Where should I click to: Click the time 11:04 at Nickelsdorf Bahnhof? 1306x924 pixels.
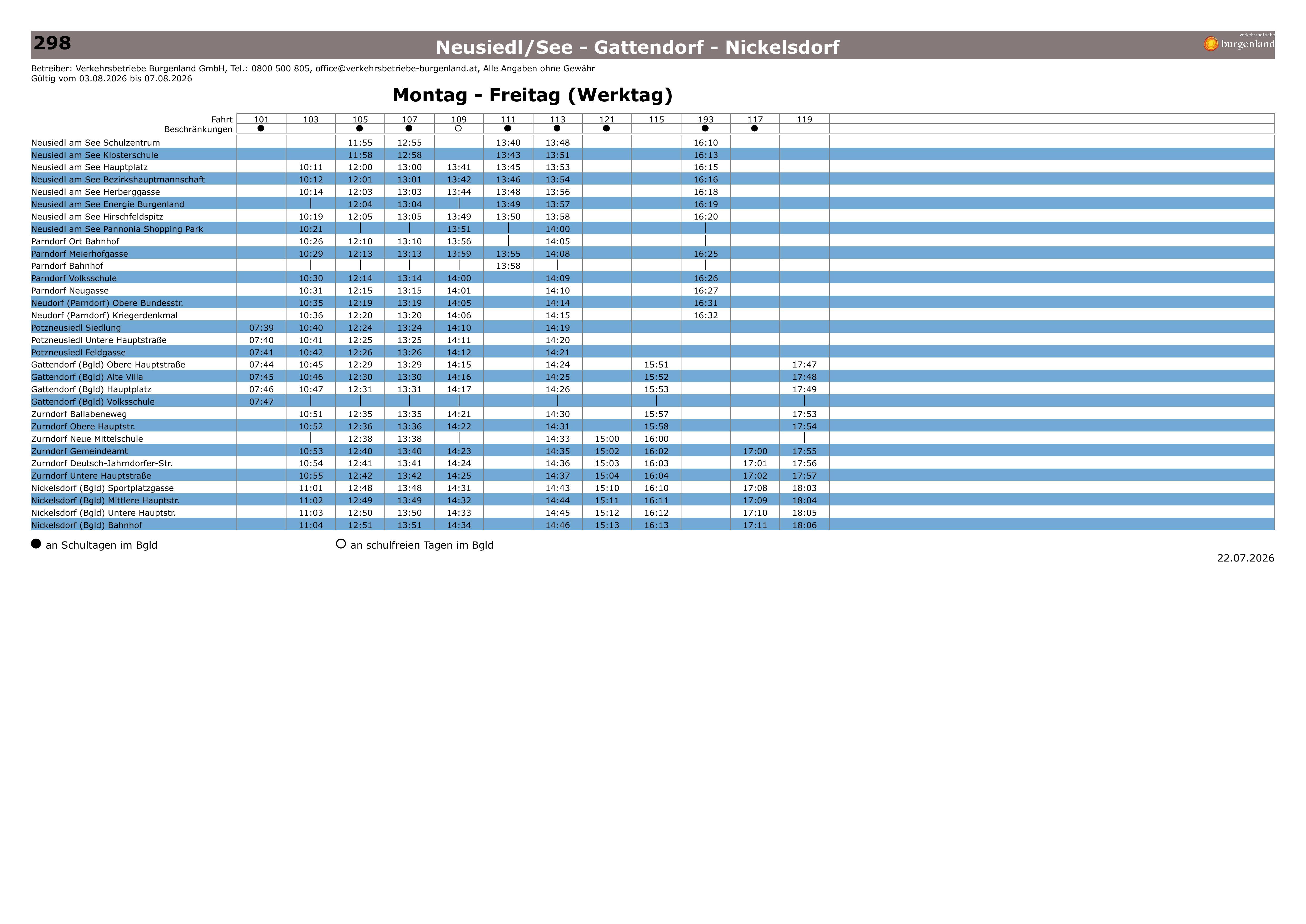[x=311, y=525]
